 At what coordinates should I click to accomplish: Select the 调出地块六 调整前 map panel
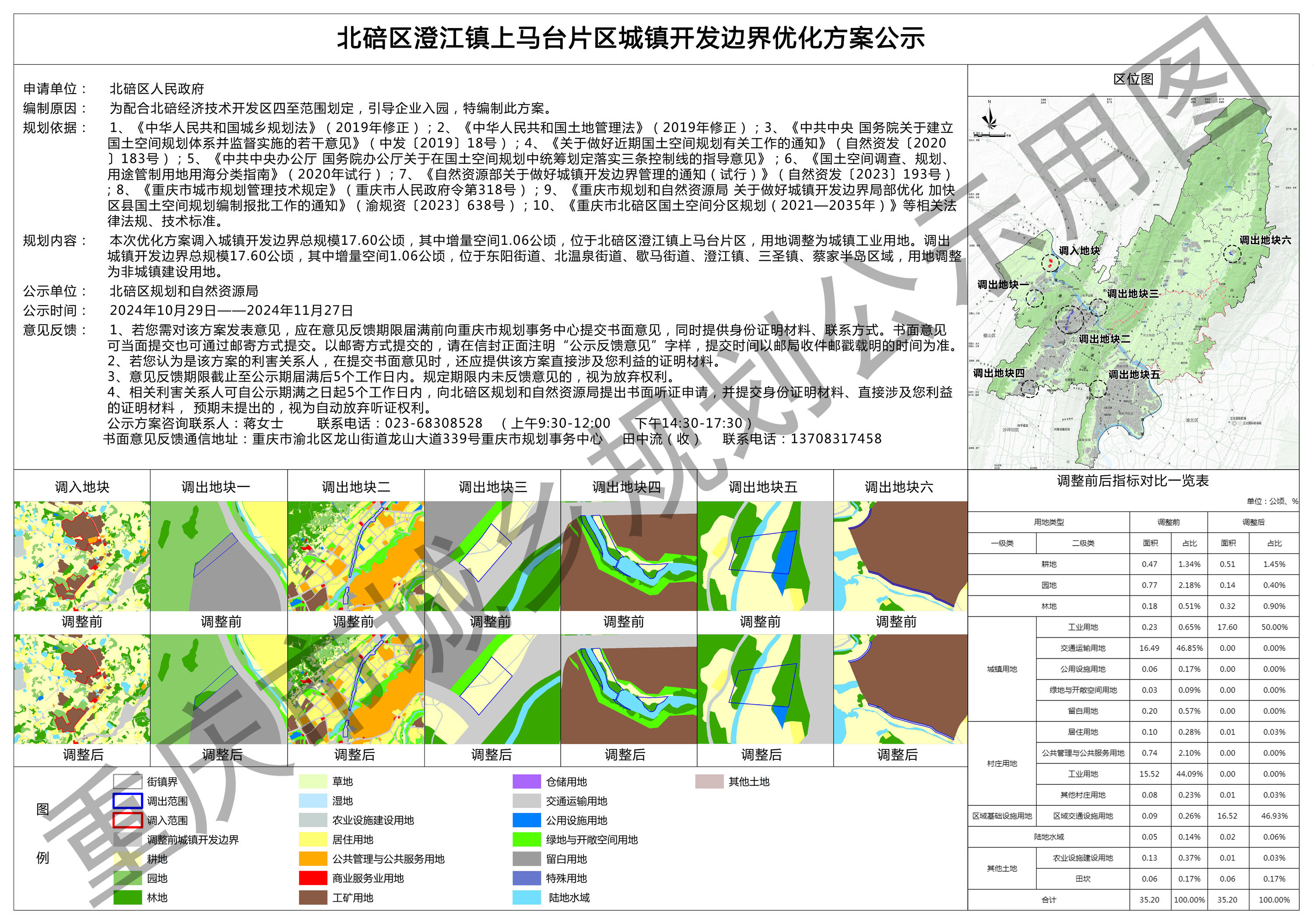click(x=901, y=556)
